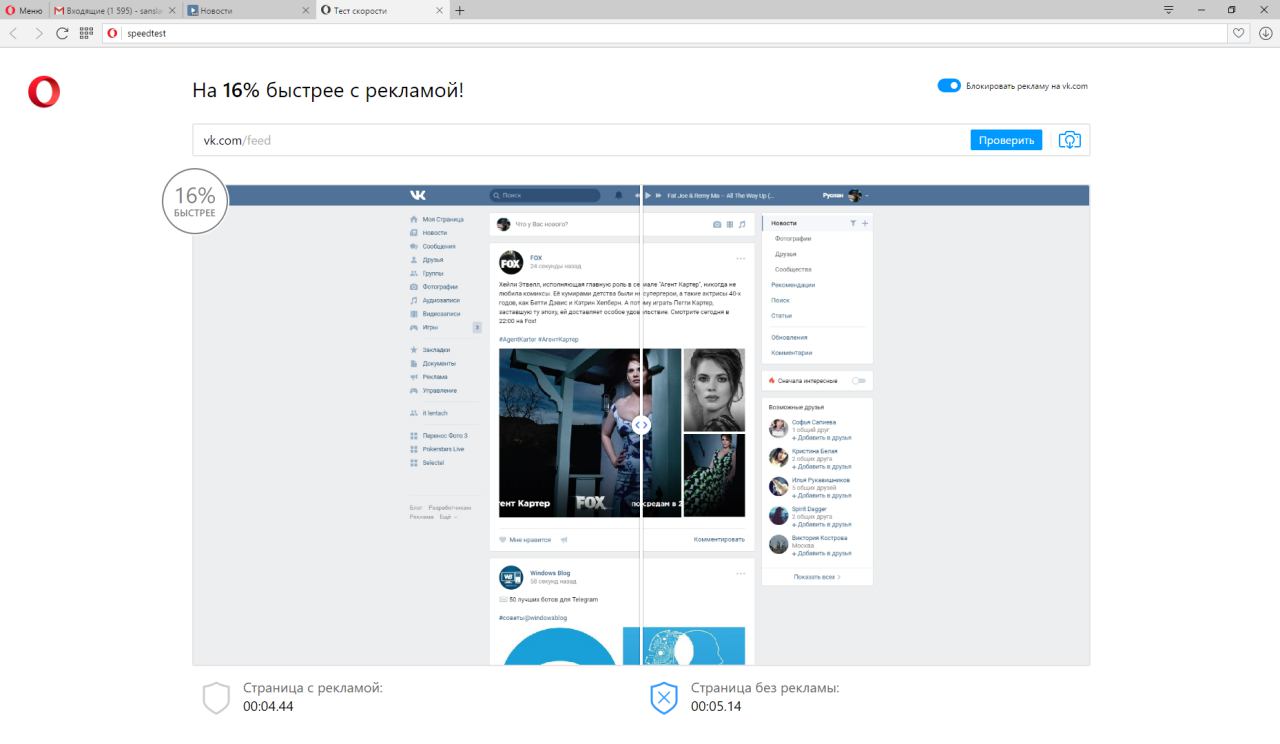Viewport: 1280px width, 744px height.
Task: Add page to bookmarks with heart icon
Action: tap(1240, 33)
